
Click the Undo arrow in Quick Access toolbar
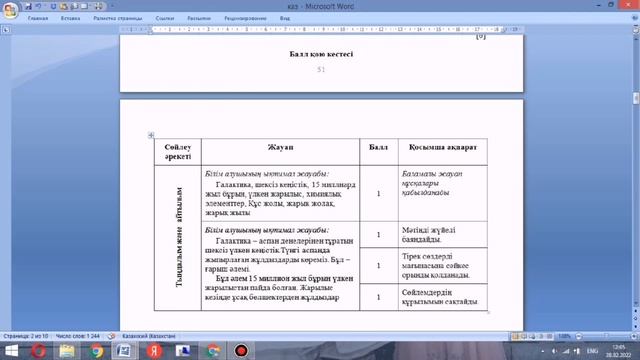pyautogui.click(x=38, y=7)
